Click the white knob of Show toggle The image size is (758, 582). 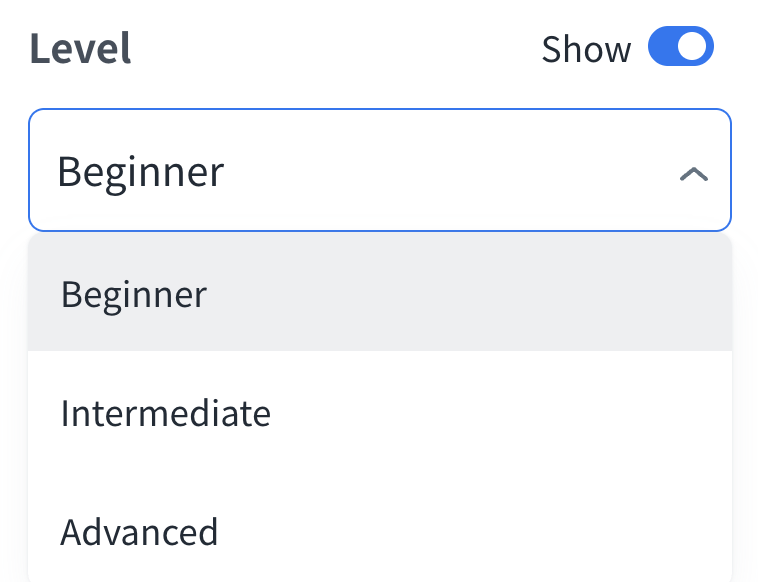[694, 47]
